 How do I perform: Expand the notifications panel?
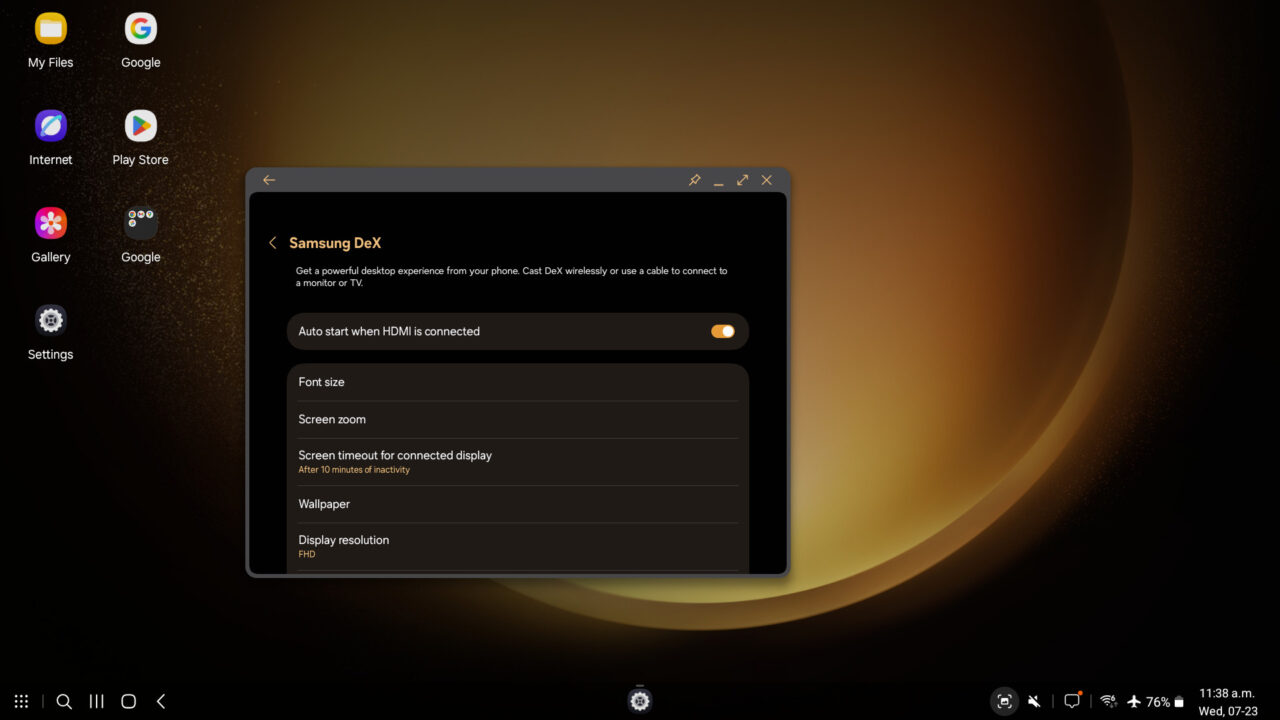[1071, 701]
